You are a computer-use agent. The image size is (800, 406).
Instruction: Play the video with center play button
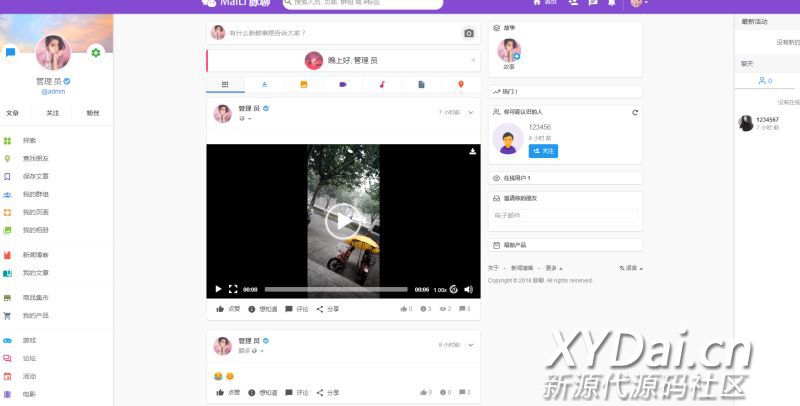tap(343, 221)
